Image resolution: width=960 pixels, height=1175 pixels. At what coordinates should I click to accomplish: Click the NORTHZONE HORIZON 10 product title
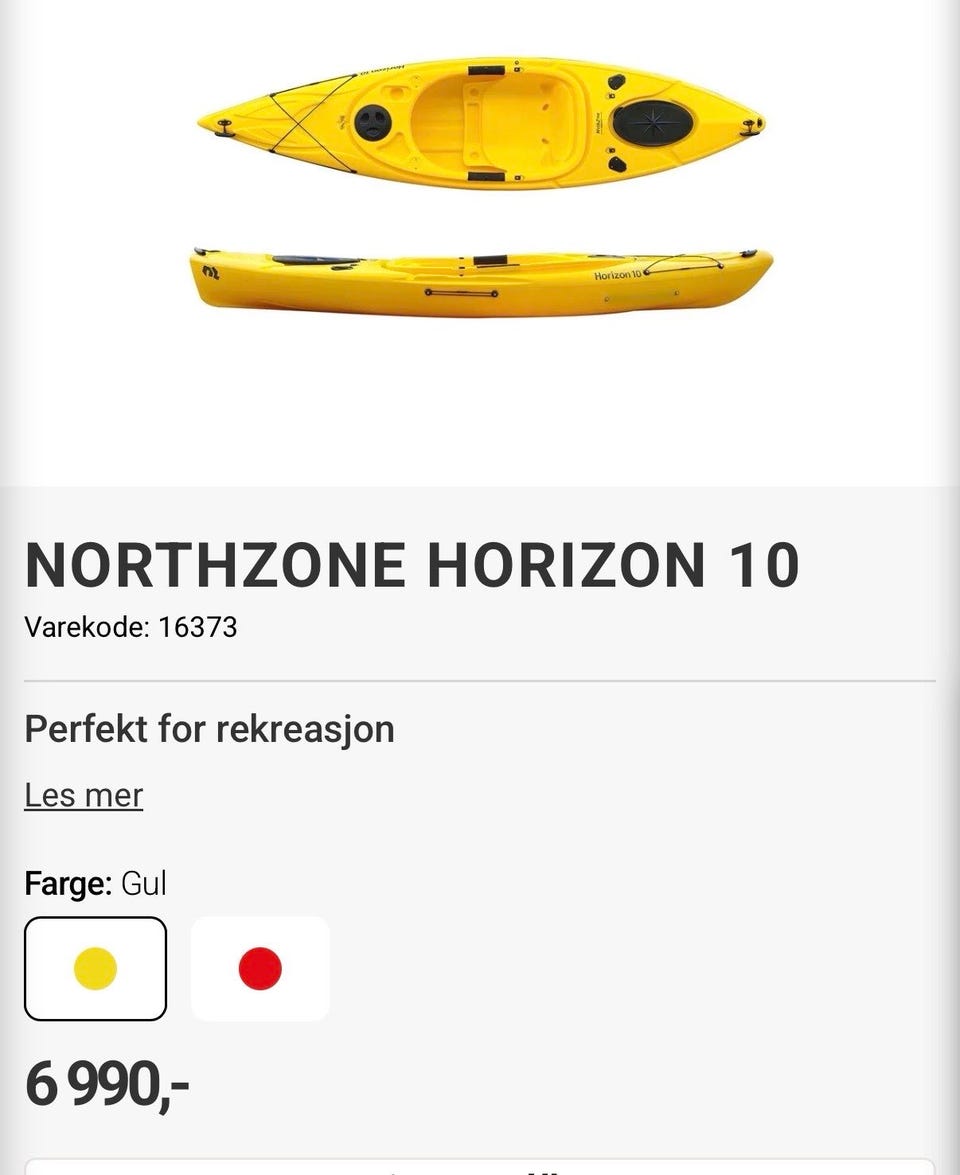click(411, 565)
